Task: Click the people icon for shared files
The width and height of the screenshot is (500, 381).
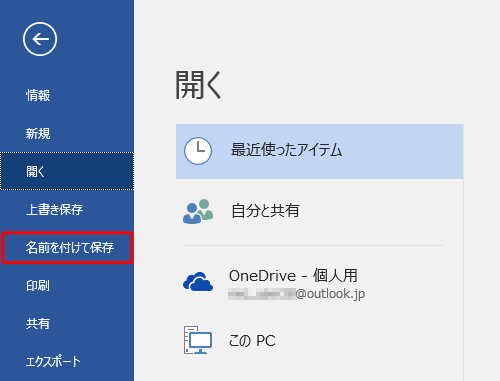Action: (198, 212)
